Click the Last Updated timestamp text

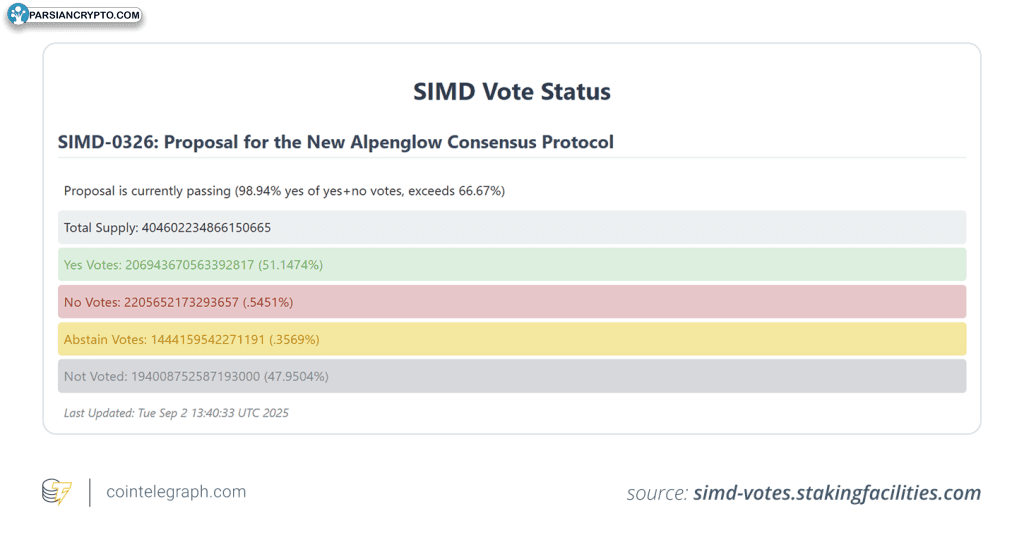[176, 413]
